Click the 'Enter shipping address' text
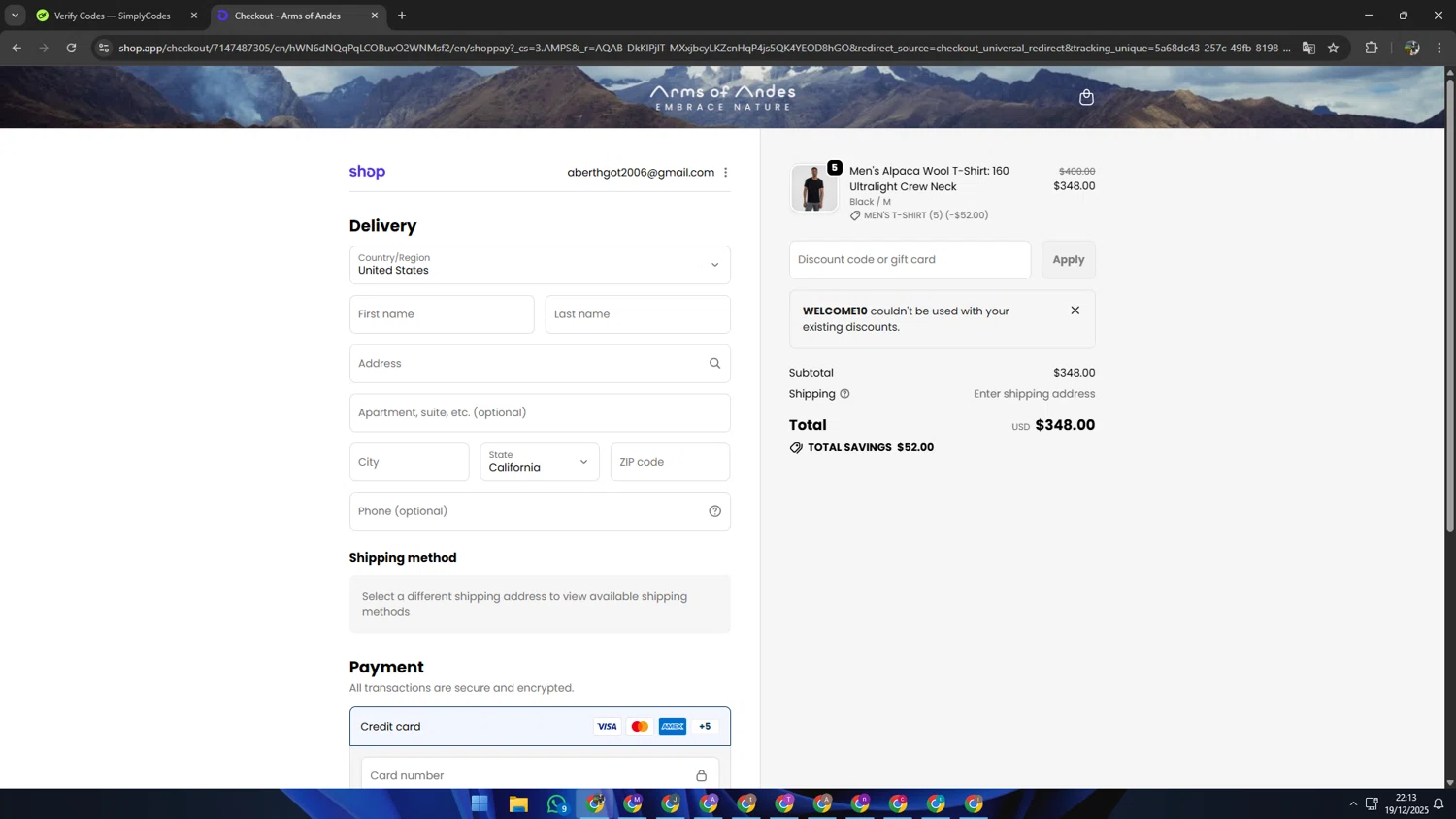The image size is (1456, 819). pyautogui.click(x=1034, y=394)
